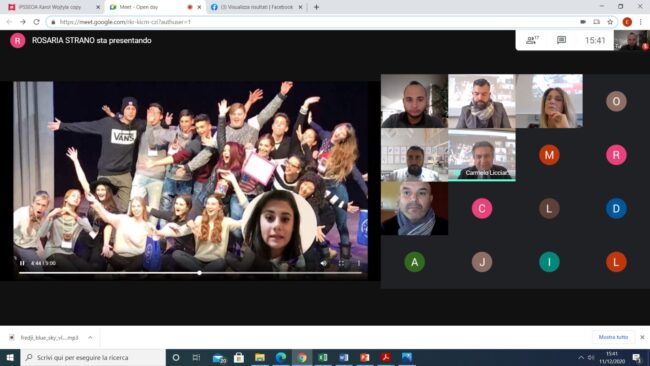Image resolution: width=650 pixels, height=366 pixels.
Task: Click the brown participant avatar L
Action: point(549,208)
